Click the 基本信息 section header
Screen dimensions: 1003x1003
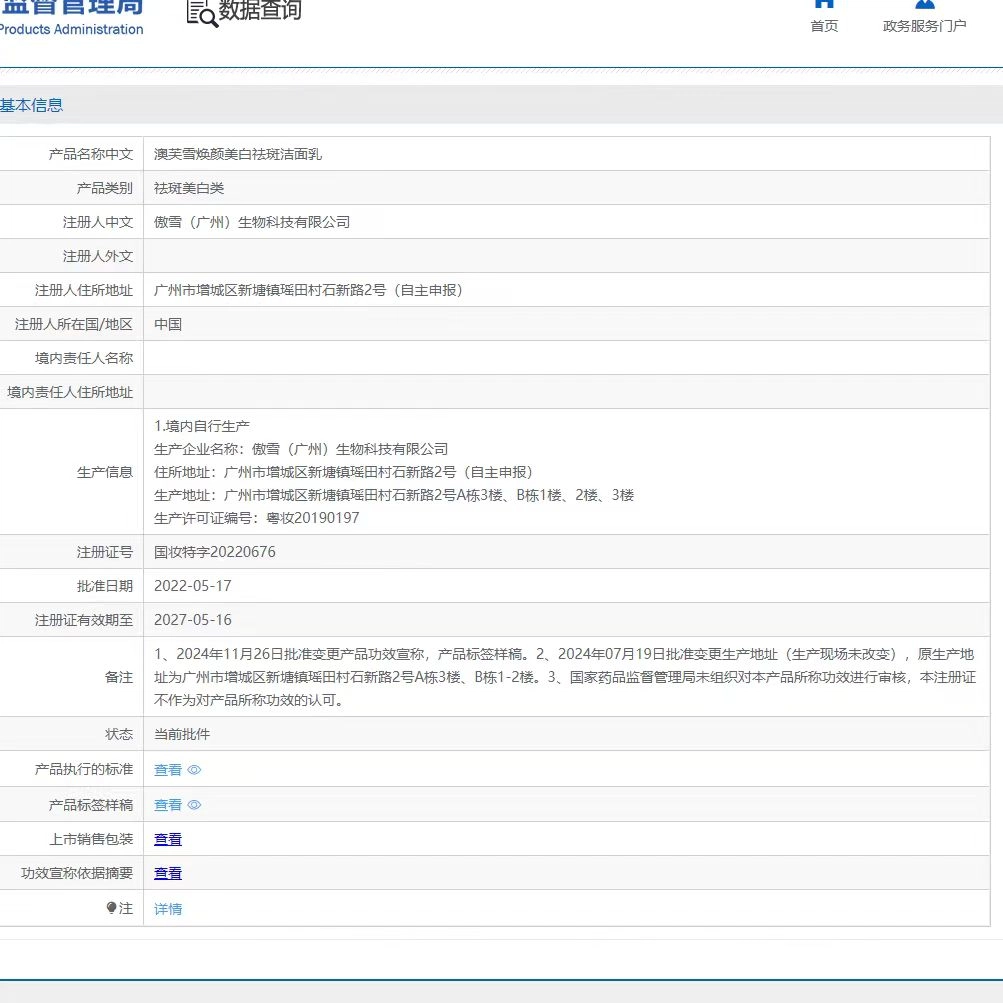[x=32, y=105]
